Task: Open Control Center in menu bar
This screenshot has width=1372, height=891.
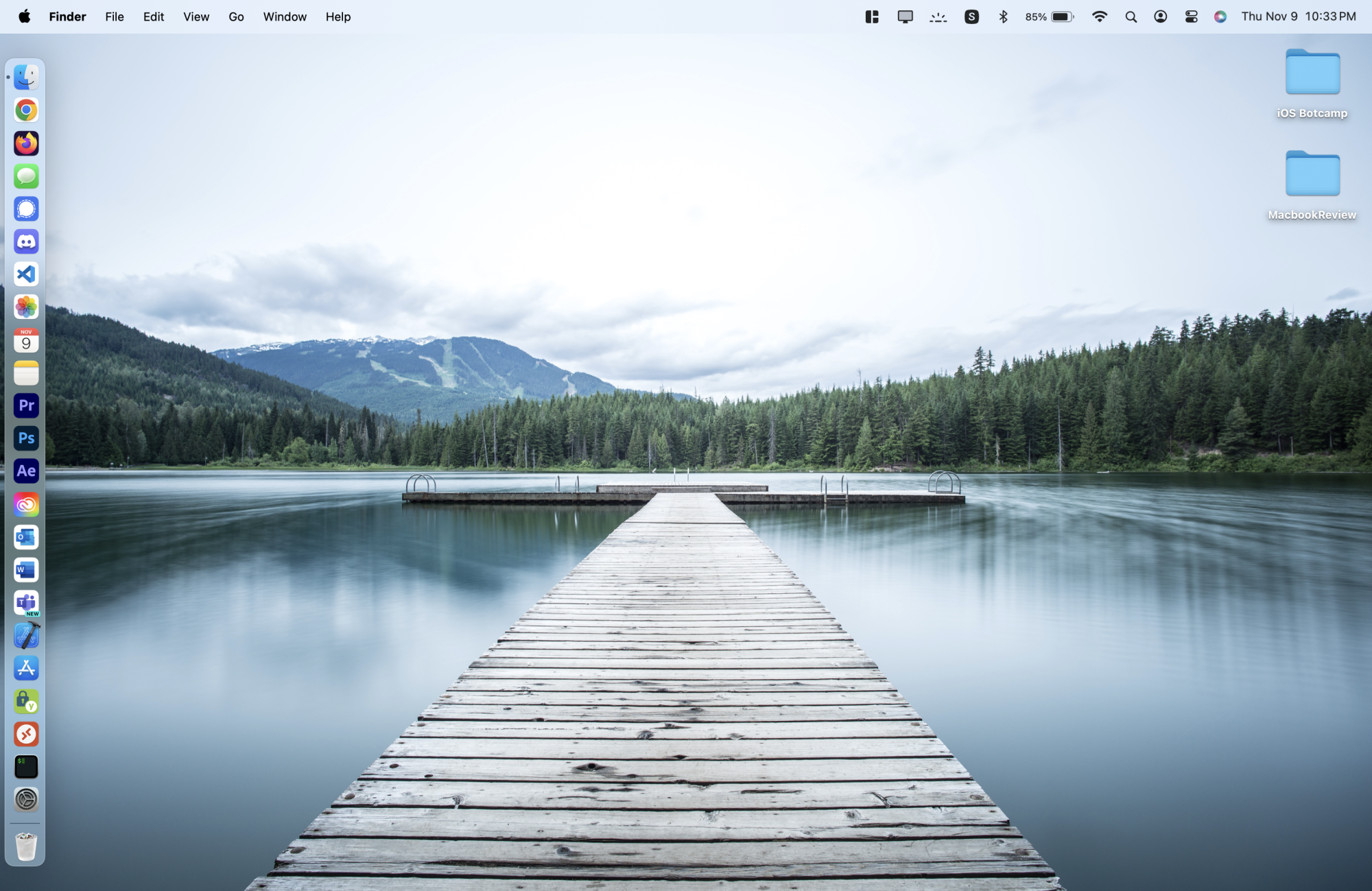Action: (1192, 16)
